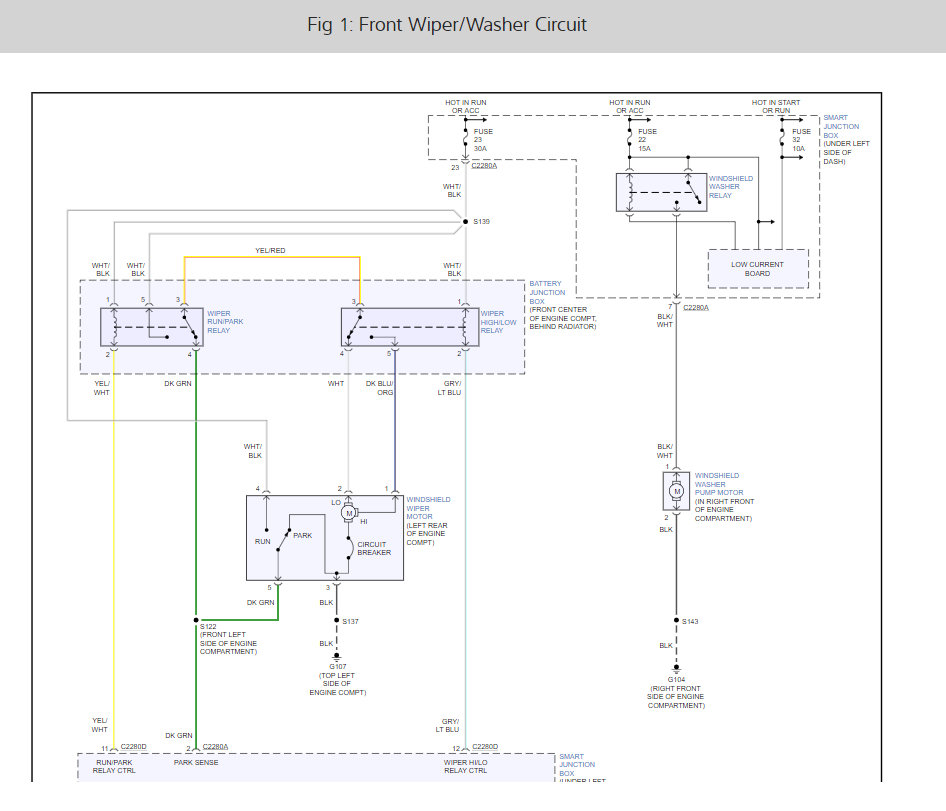Screen dimensions: 946x811
Task: Click the YEL/RED wire label
Action: [x=271, y=250]
